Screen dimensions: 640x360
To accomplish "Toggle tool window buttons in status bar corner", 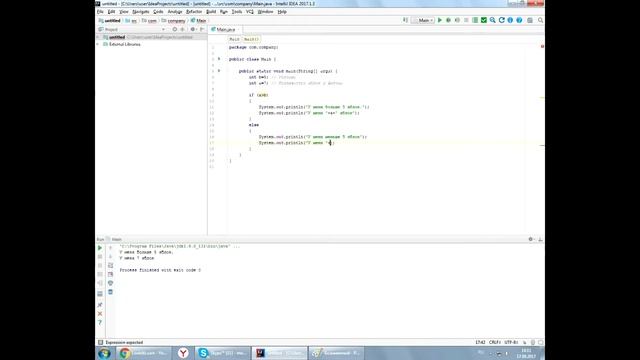I will 100,342.
